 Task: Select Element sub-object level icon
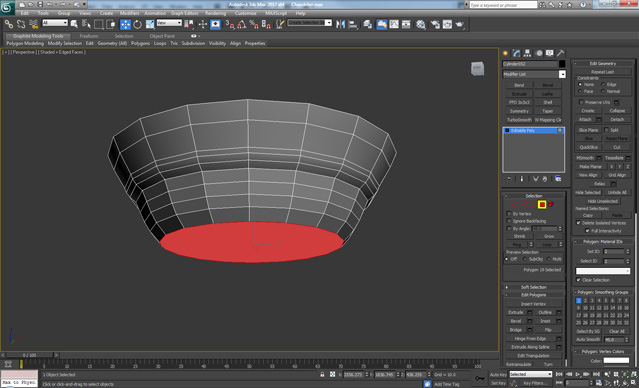click(x=551, y=205)
